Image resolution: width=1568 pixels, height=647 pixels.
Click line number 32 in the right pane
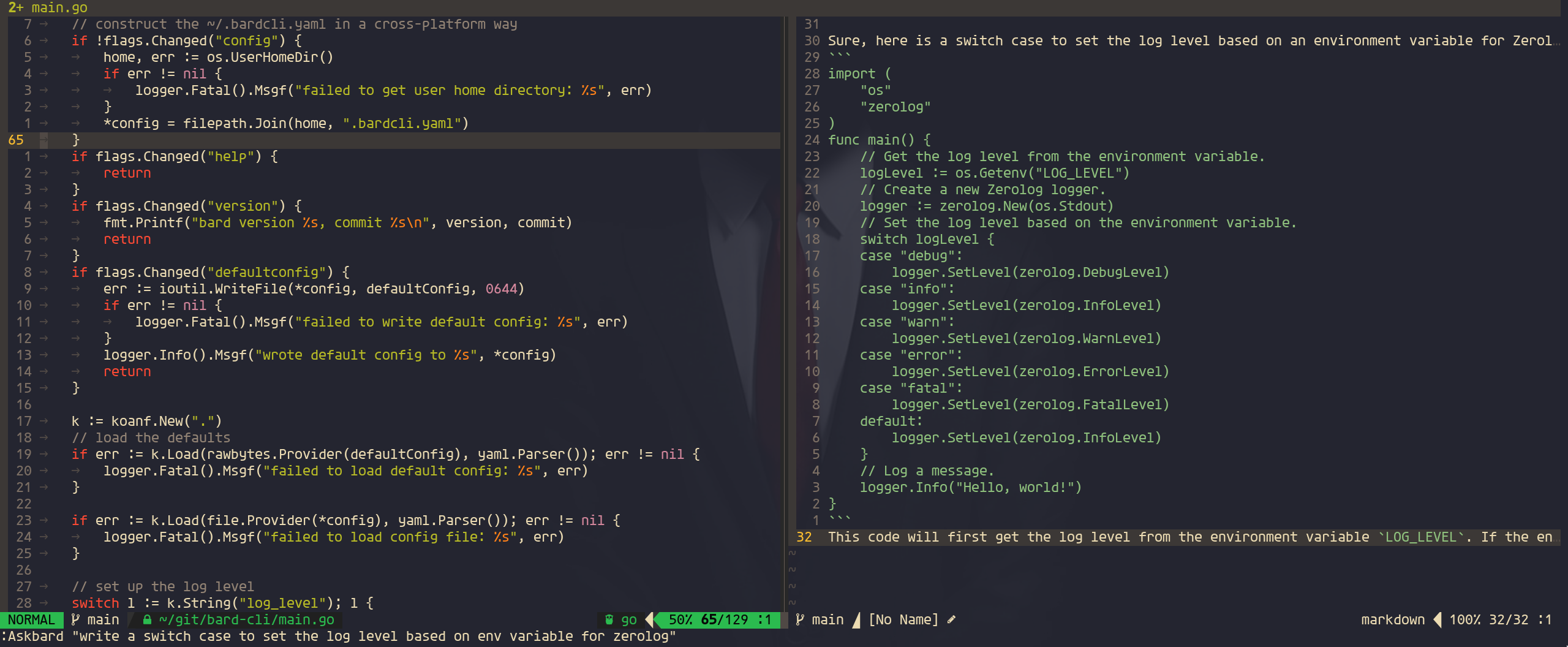804,537
